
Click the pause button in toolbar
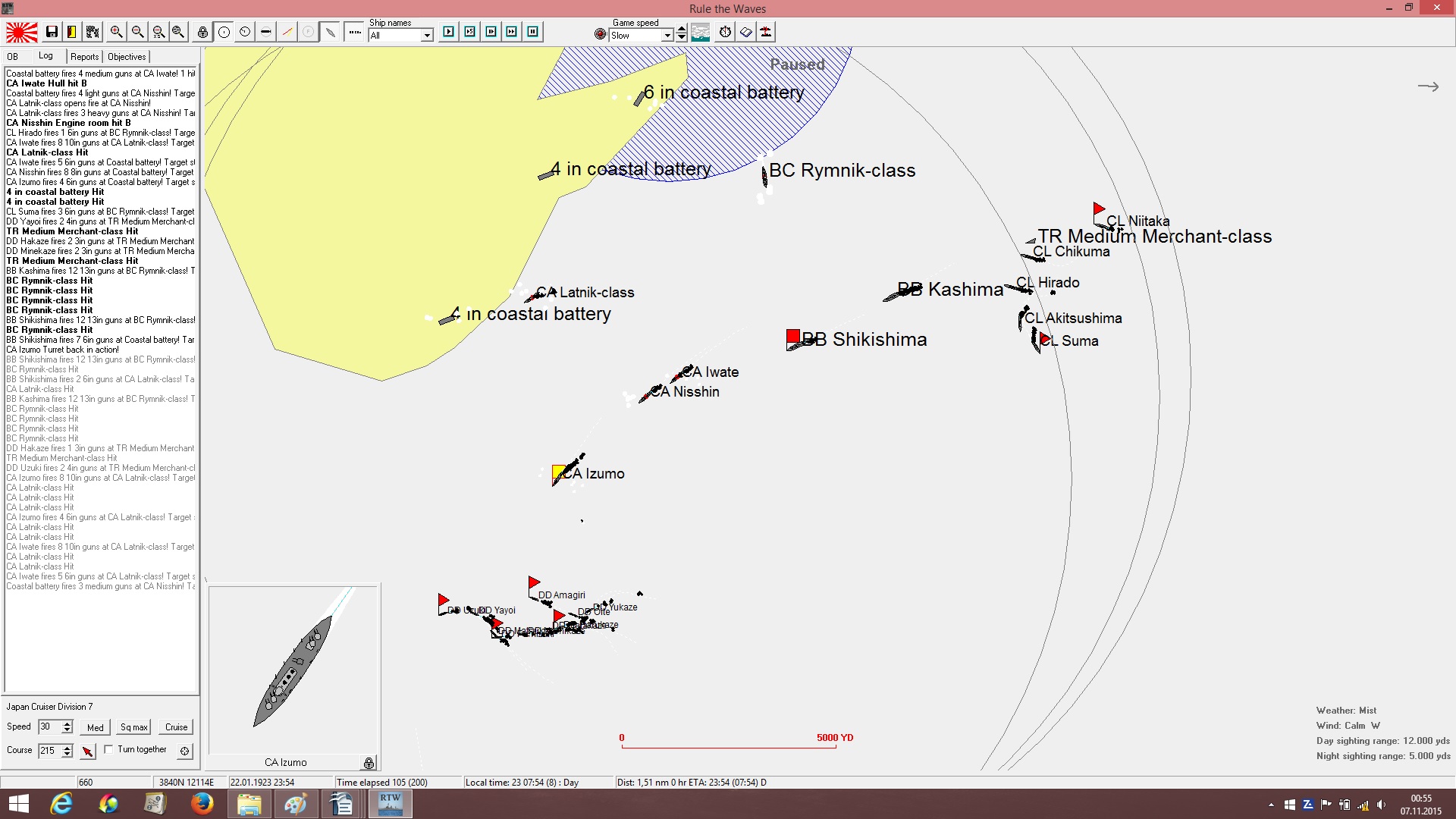533,32
